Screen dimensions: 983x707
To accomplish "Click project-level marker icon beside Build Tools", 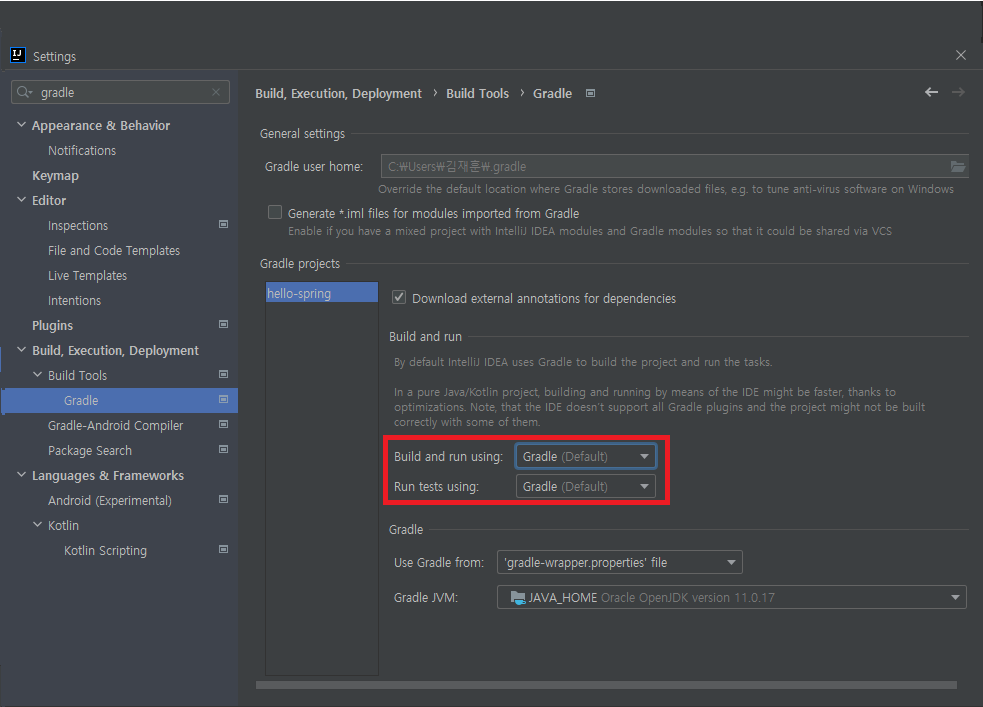I will coord(223,375).
